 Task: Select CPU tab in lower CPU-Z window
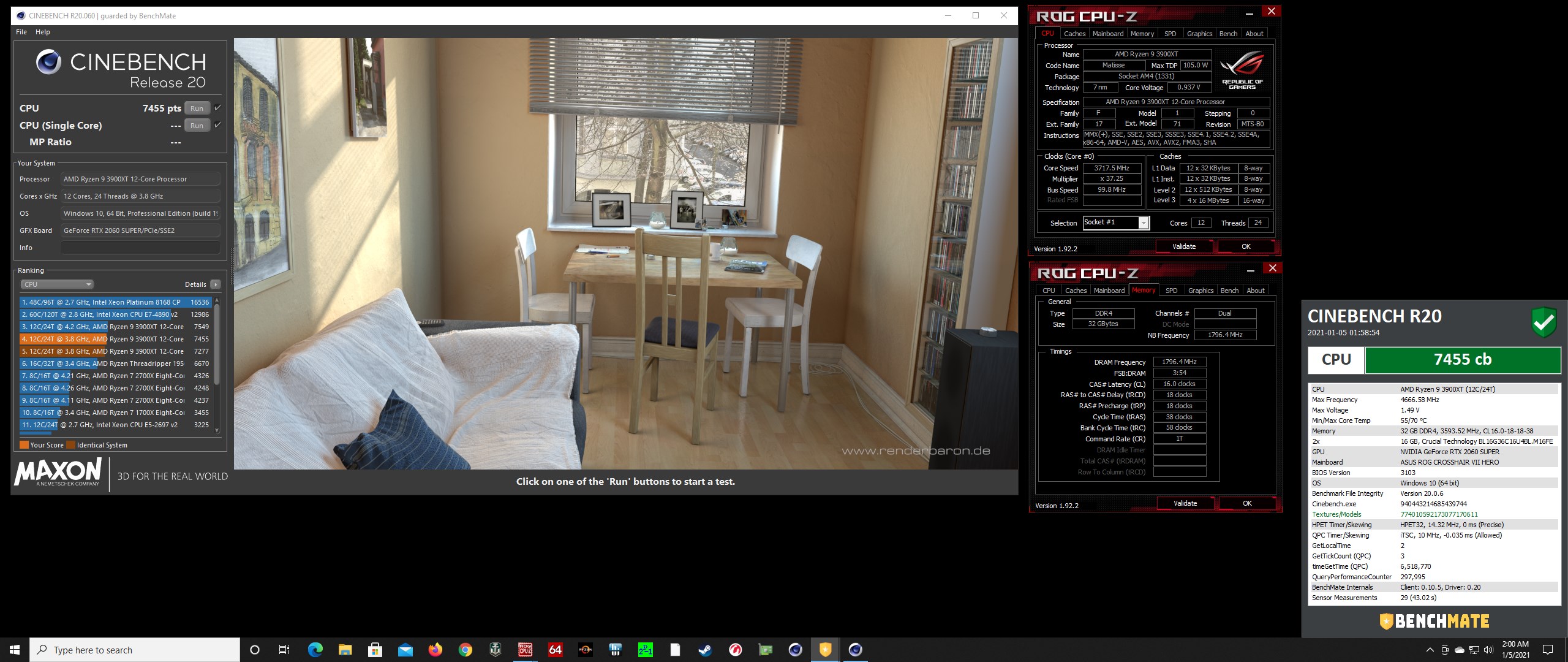click(1049, 291)
